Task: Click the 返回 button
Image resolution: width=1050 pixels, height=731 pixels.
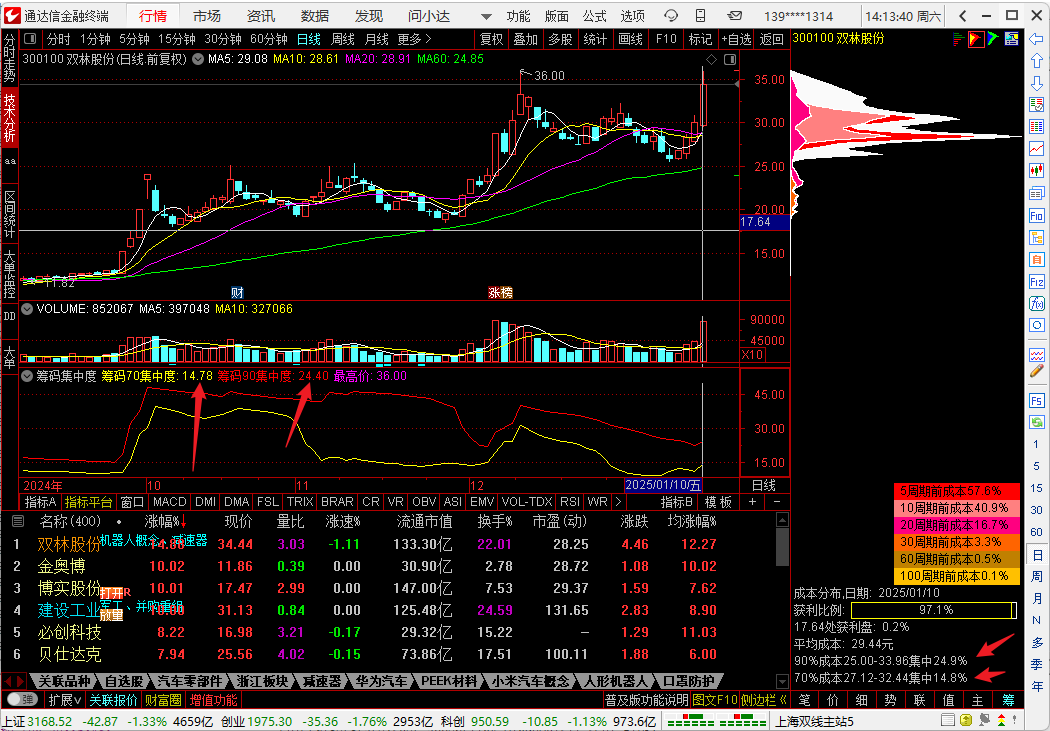Action: [771, 39]
